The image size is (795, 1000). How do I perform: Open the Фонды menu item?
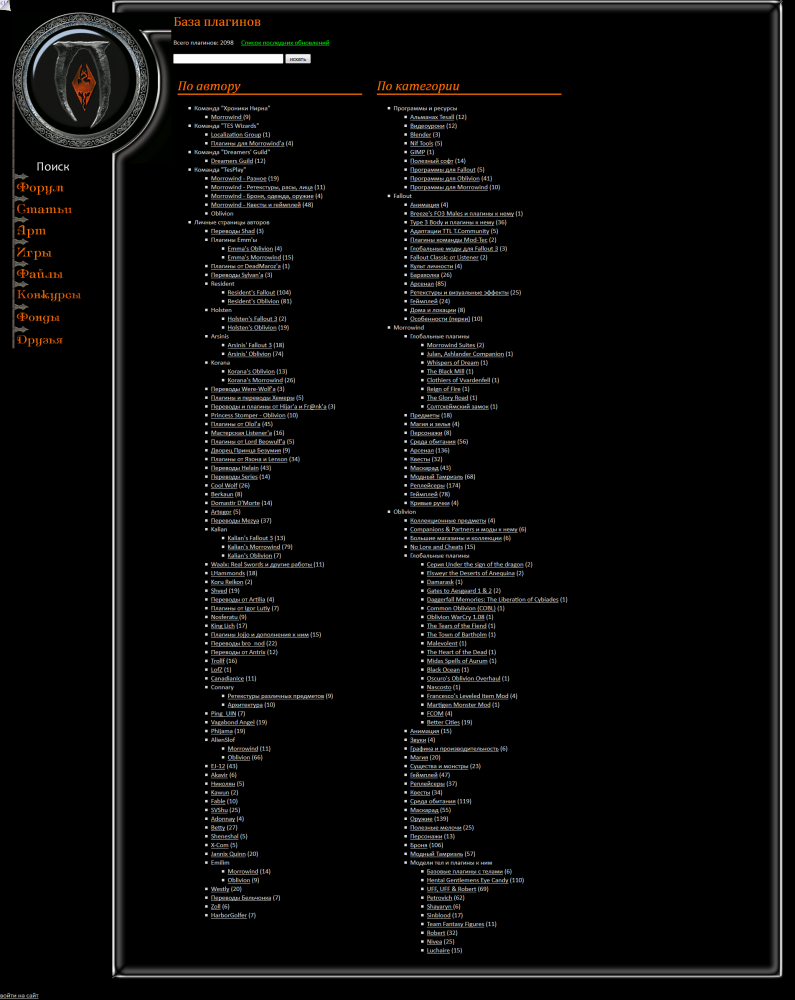point(38,317)
